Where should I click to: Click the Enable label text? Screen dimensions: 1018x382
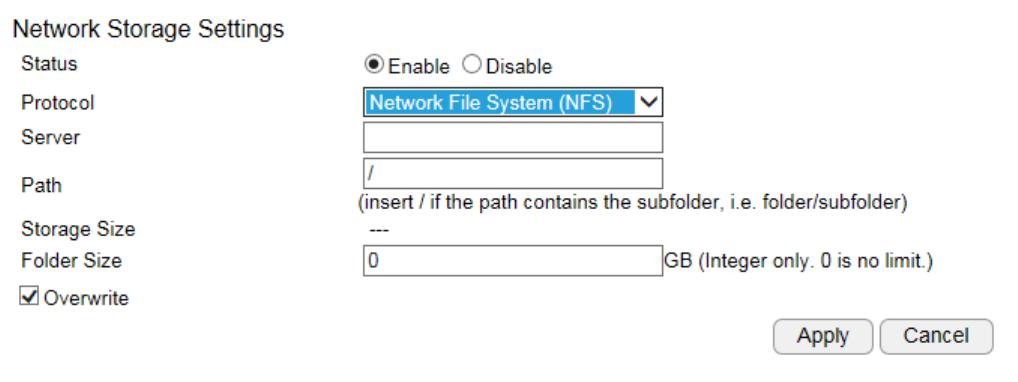(419, 67)
